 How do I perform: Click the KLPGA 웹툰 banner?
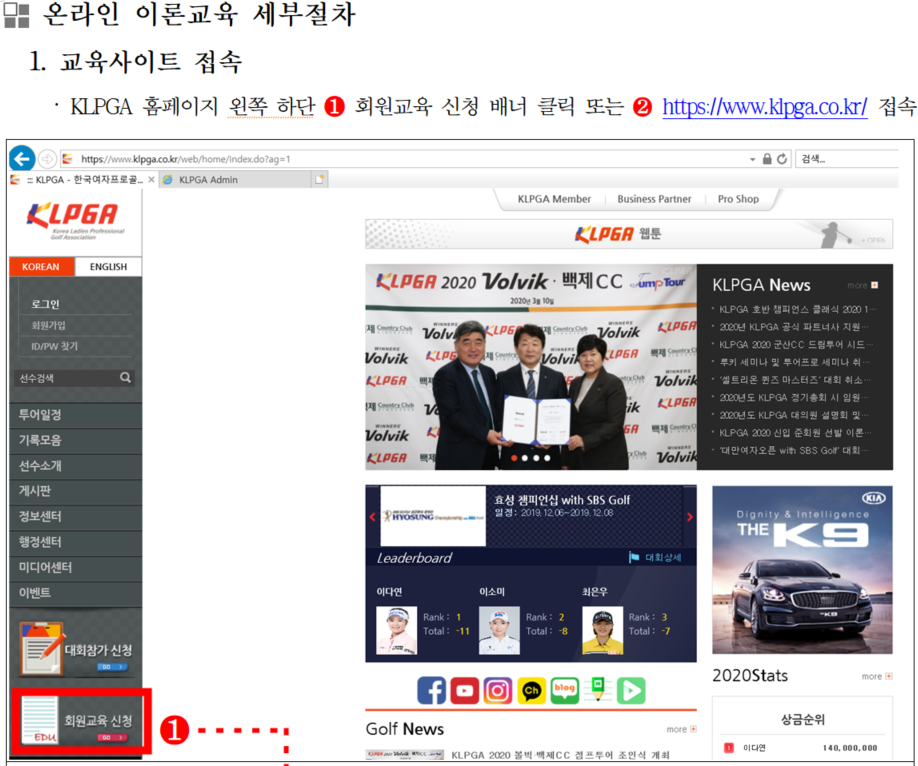629,234
